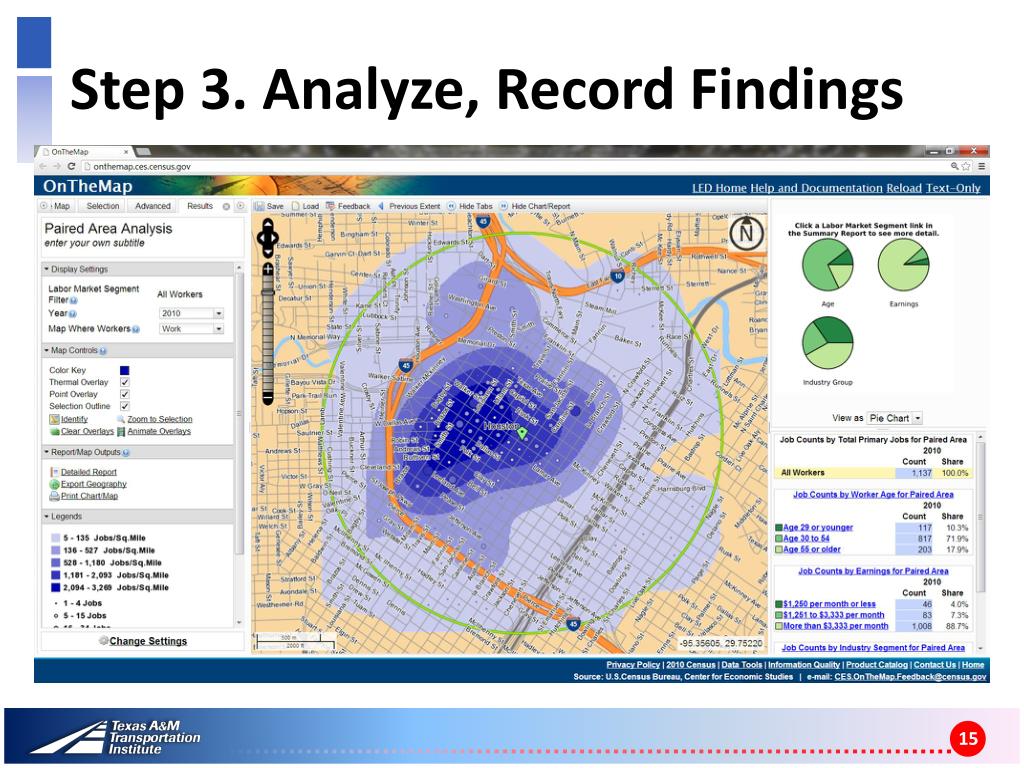
Task: Open the Year dropdown
Action: click(x=191, y=313)
